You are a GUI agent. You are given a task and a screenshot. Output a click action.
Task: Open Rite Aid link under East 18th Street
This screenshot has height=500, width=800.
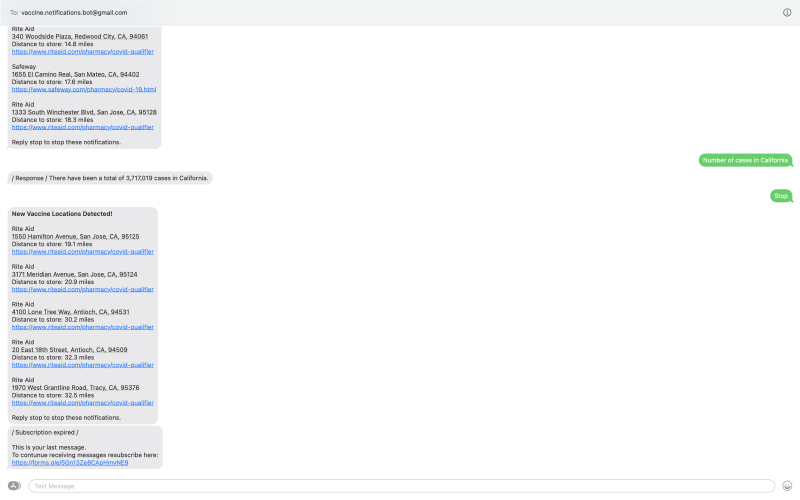point(83,365)
